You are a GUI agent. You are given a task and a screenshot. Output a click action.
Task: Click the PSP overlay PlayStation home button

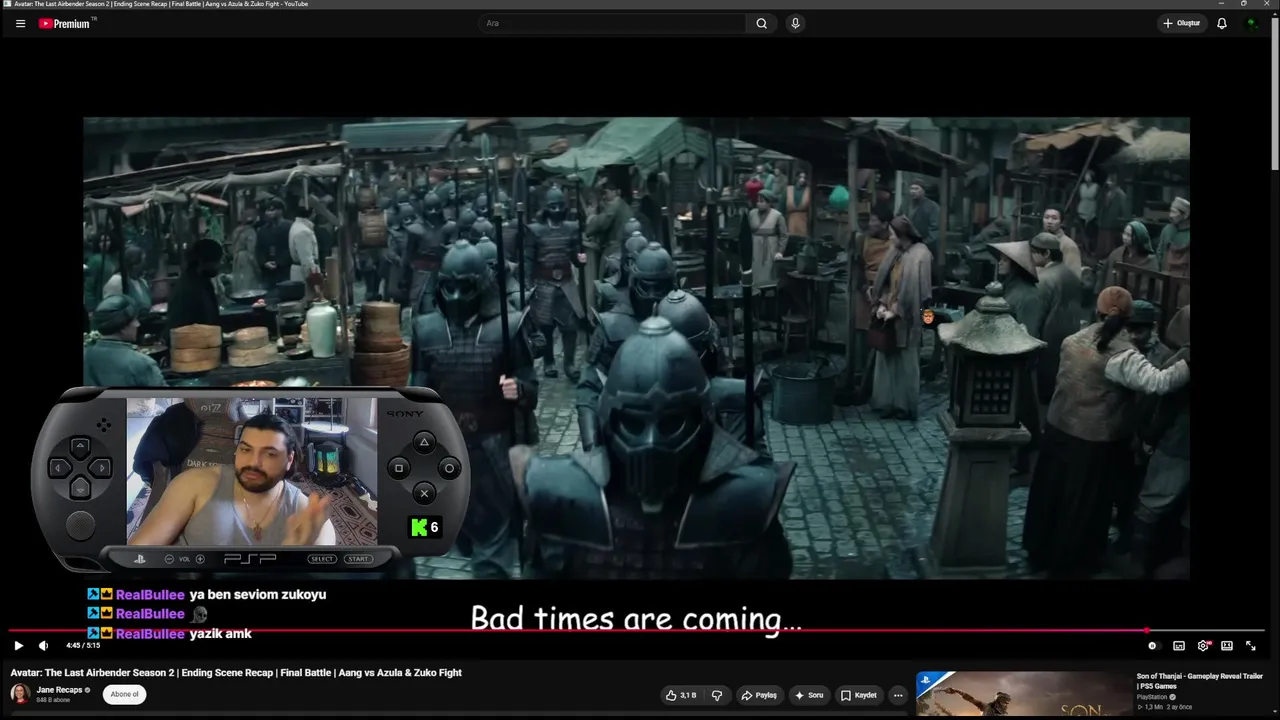click(140, 559)
